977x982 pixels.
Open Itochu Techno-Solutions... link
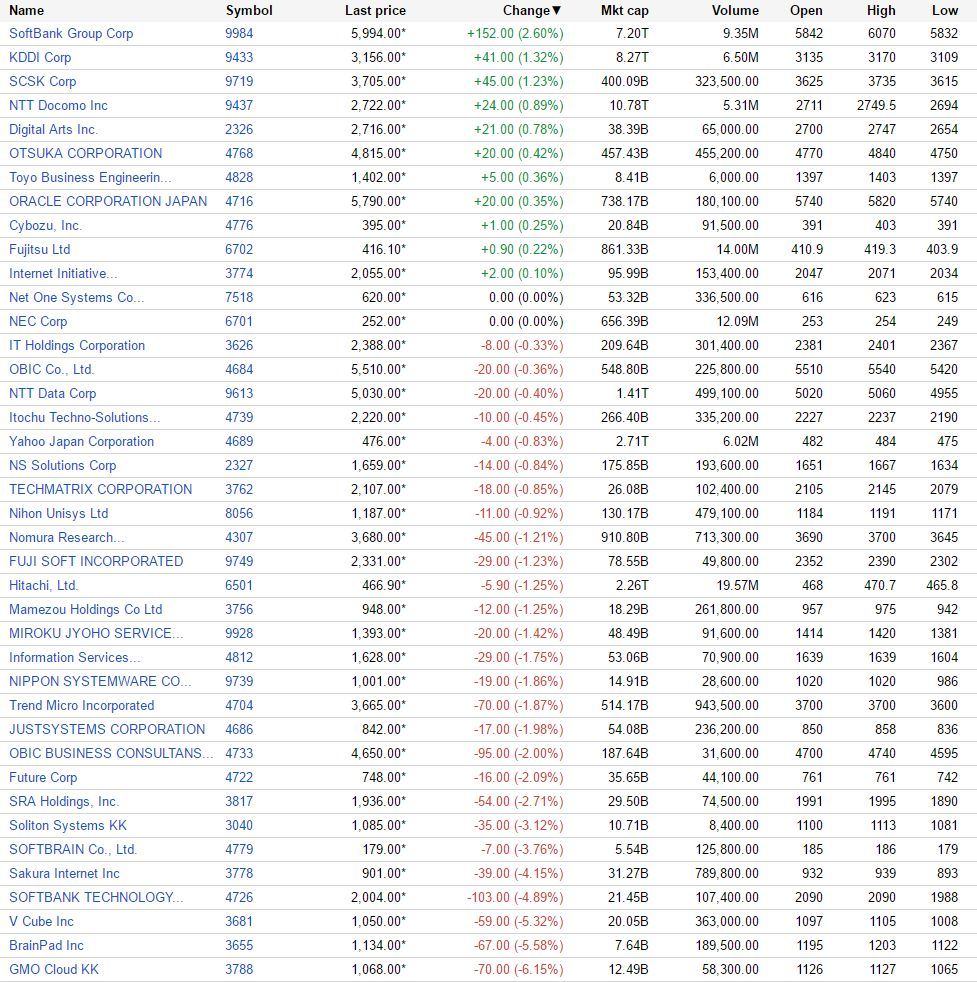coord(85,418)
